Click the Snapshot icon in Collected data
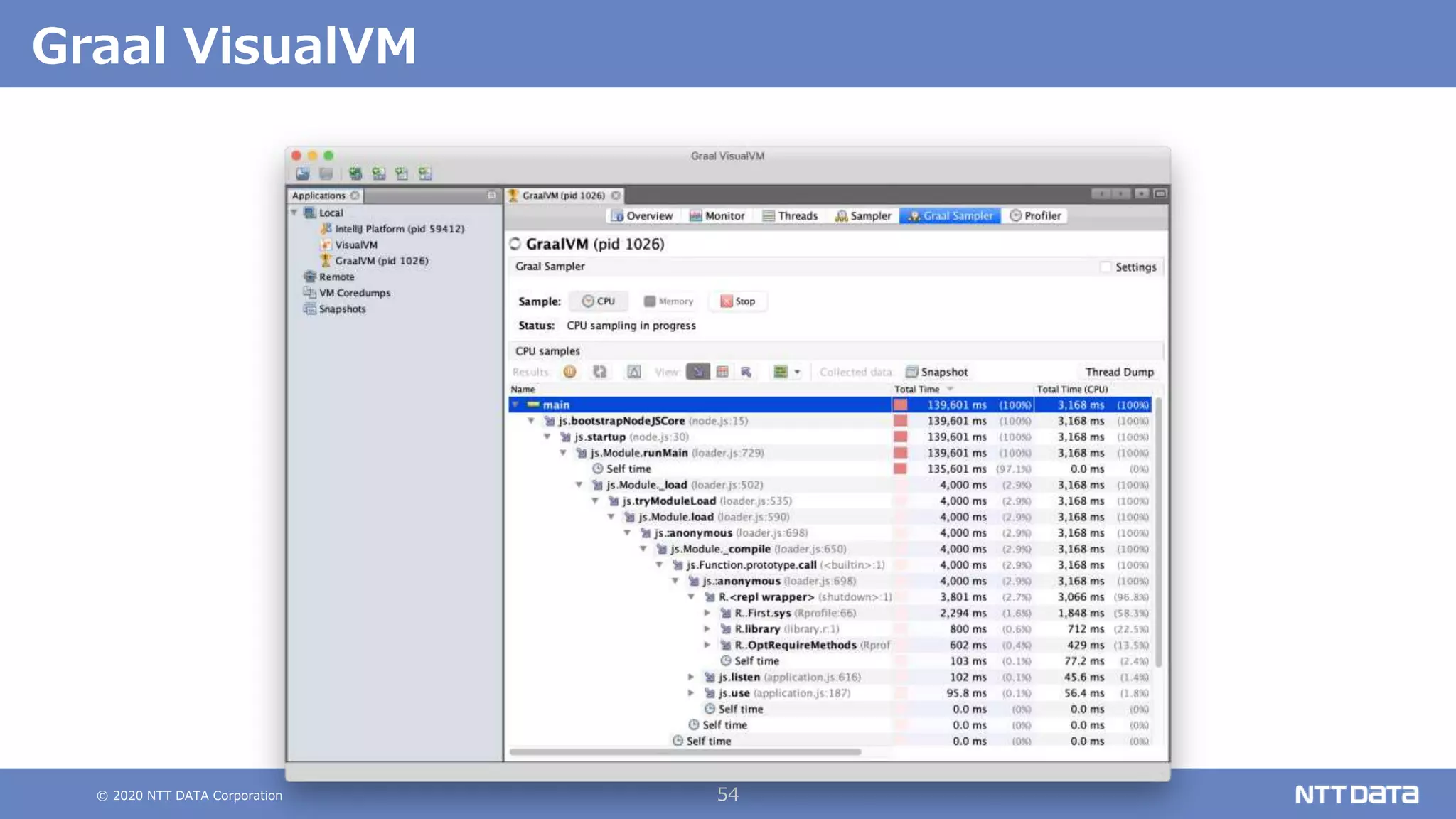 912,372
